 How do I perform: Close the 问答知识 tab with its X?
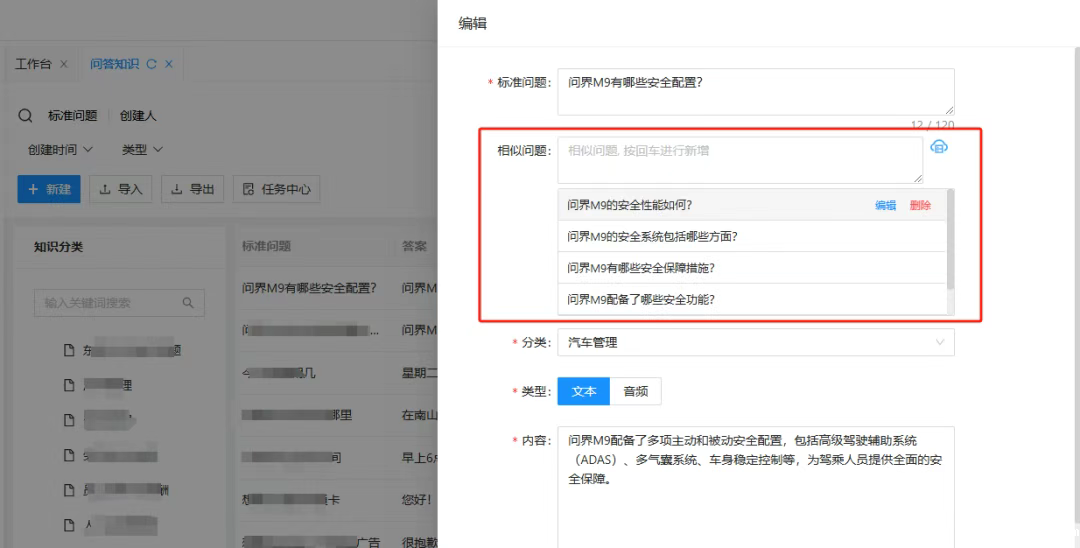(169, 64)
